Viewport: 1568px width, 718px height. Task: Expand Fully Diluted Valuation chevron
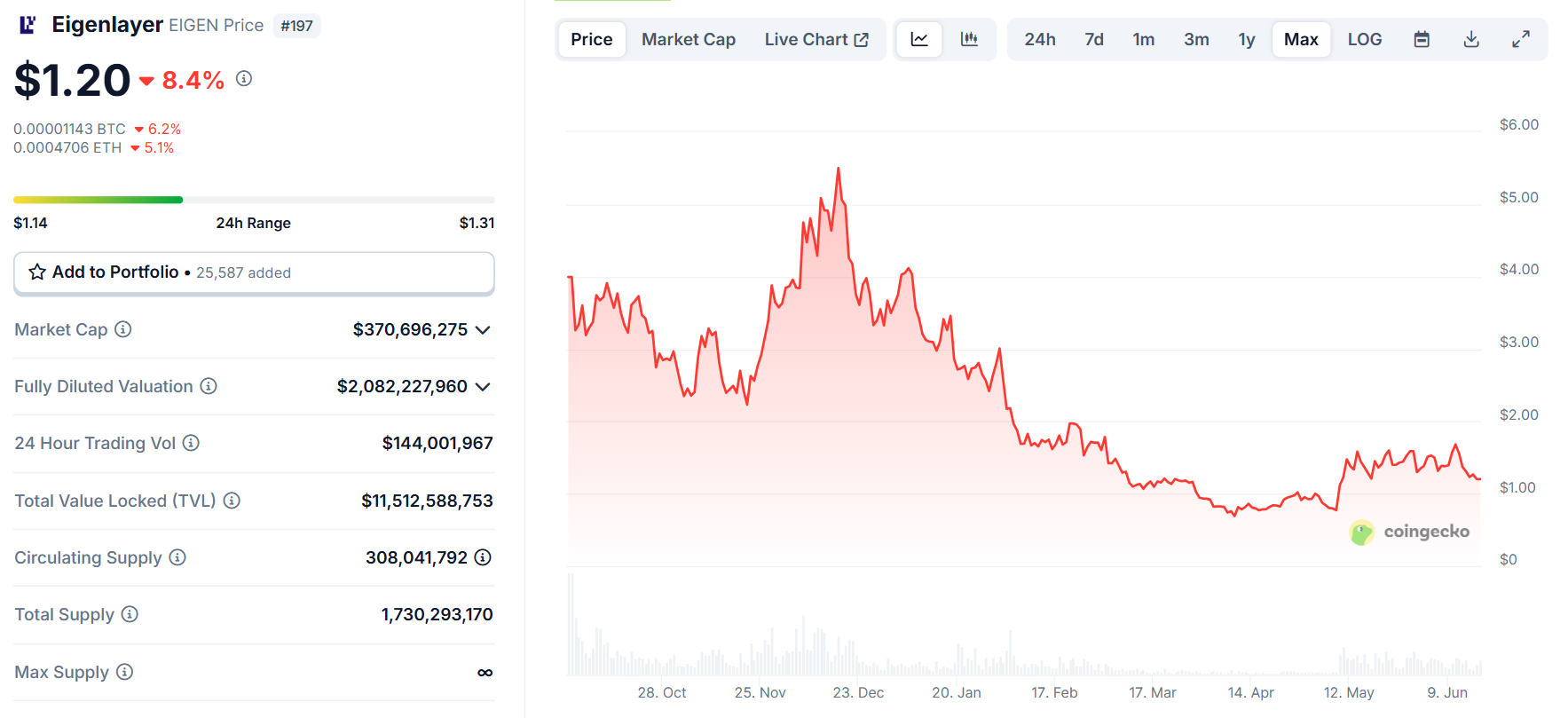point(483,387)
